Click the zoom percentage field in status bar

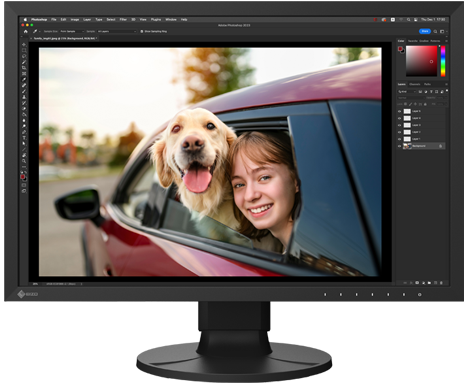(35, 284)
